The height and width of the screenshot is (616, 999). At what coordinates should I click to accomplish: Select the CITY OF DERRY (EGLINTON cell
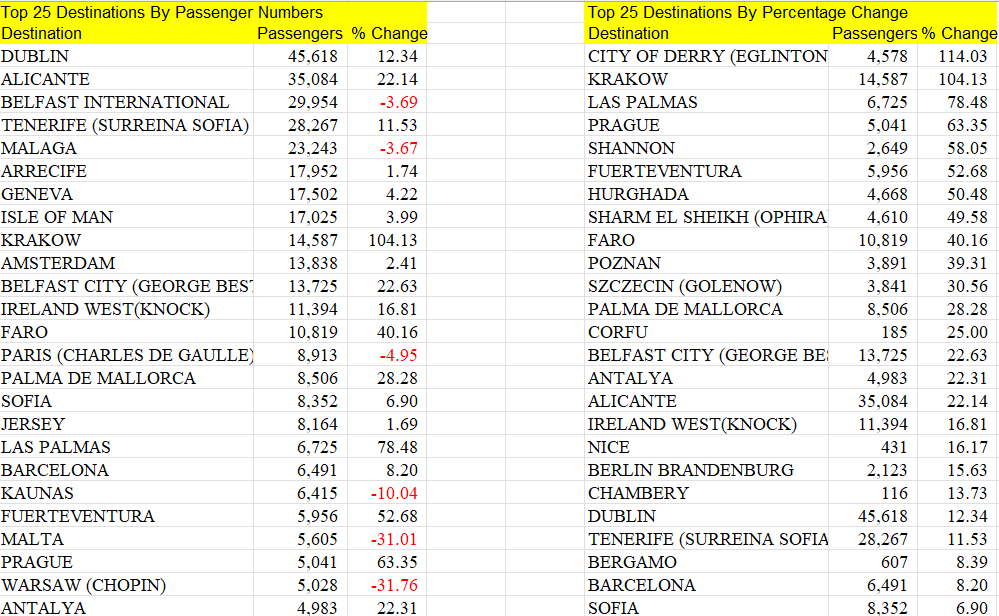click(x=708, y=56)
